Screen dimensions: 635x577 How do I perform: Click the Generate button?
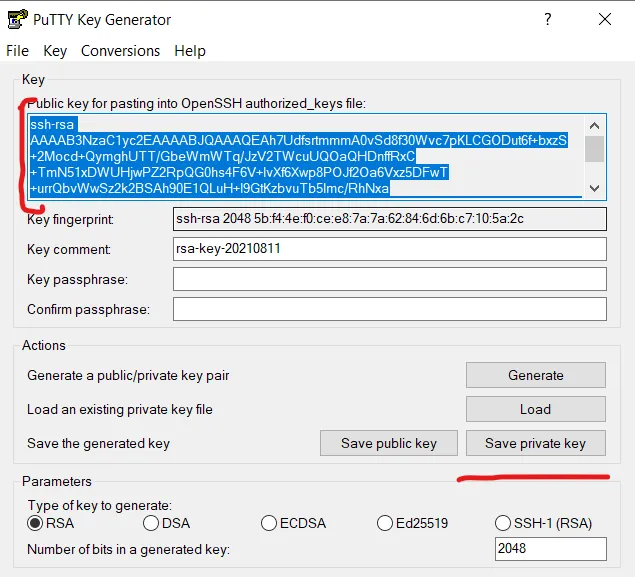click(536, 375)
